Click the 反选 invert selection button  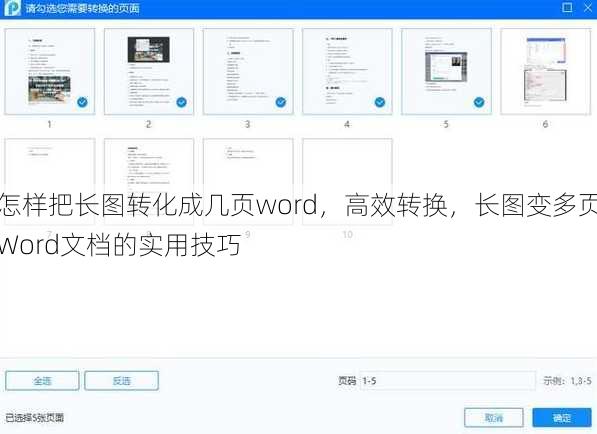point(121,381)
